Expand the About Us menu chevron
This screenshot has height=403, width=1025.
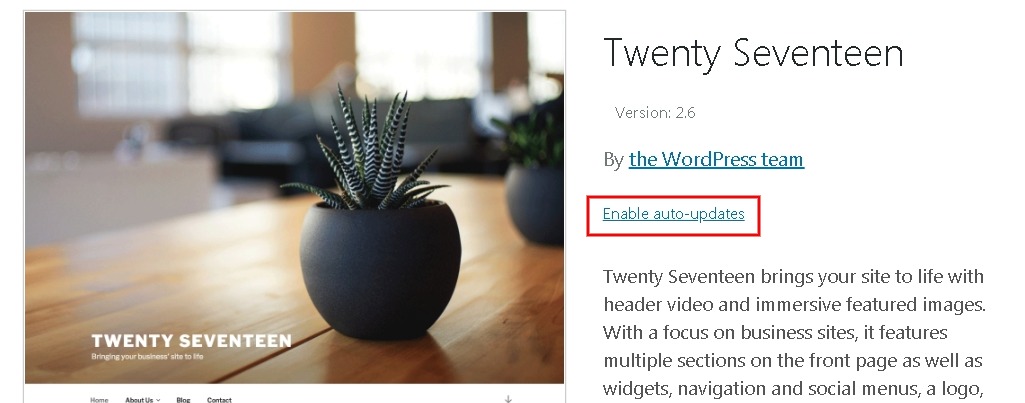158,400
